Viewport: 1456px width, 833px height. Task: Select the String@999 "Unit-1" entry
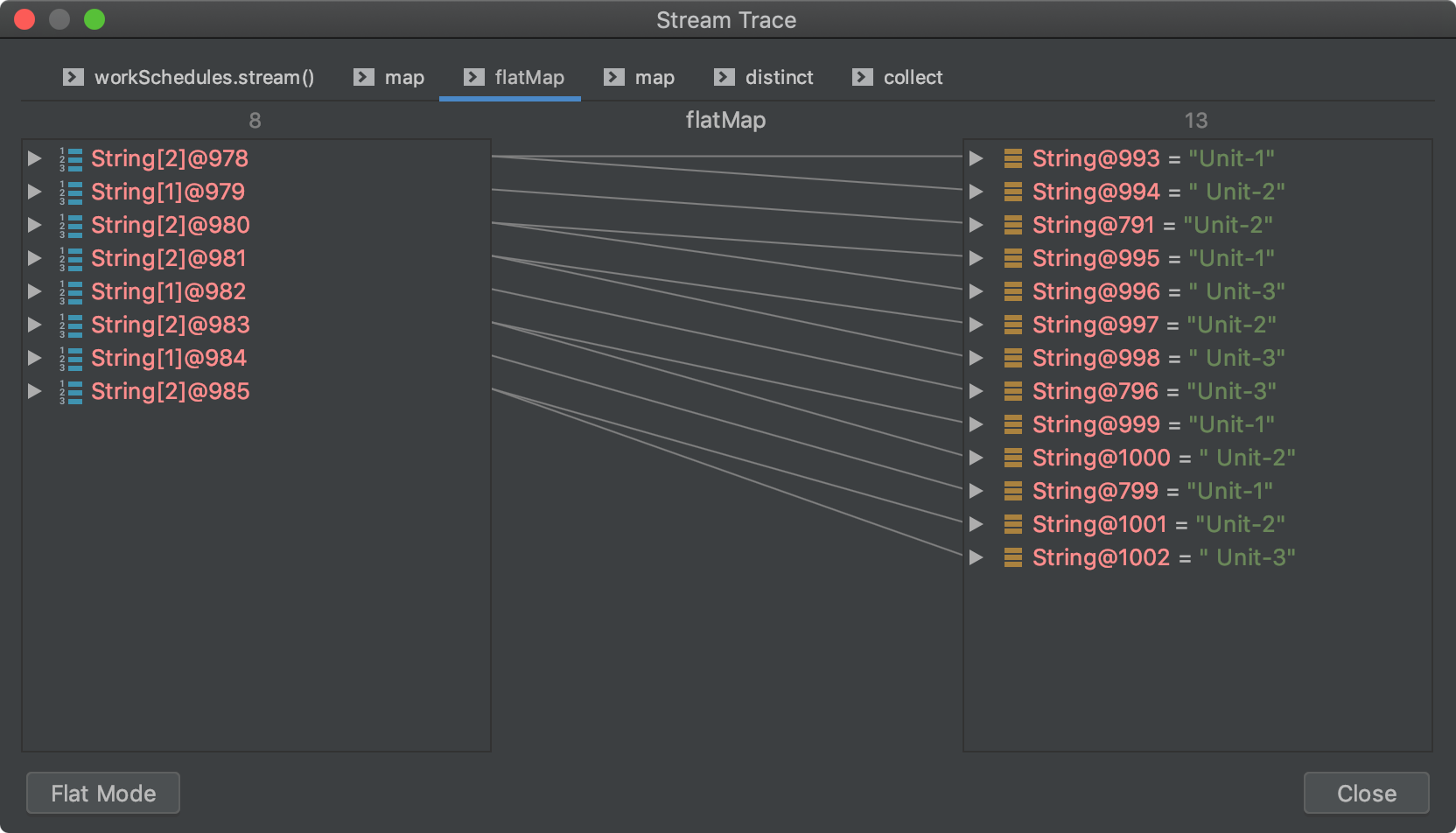(1152, 424)
